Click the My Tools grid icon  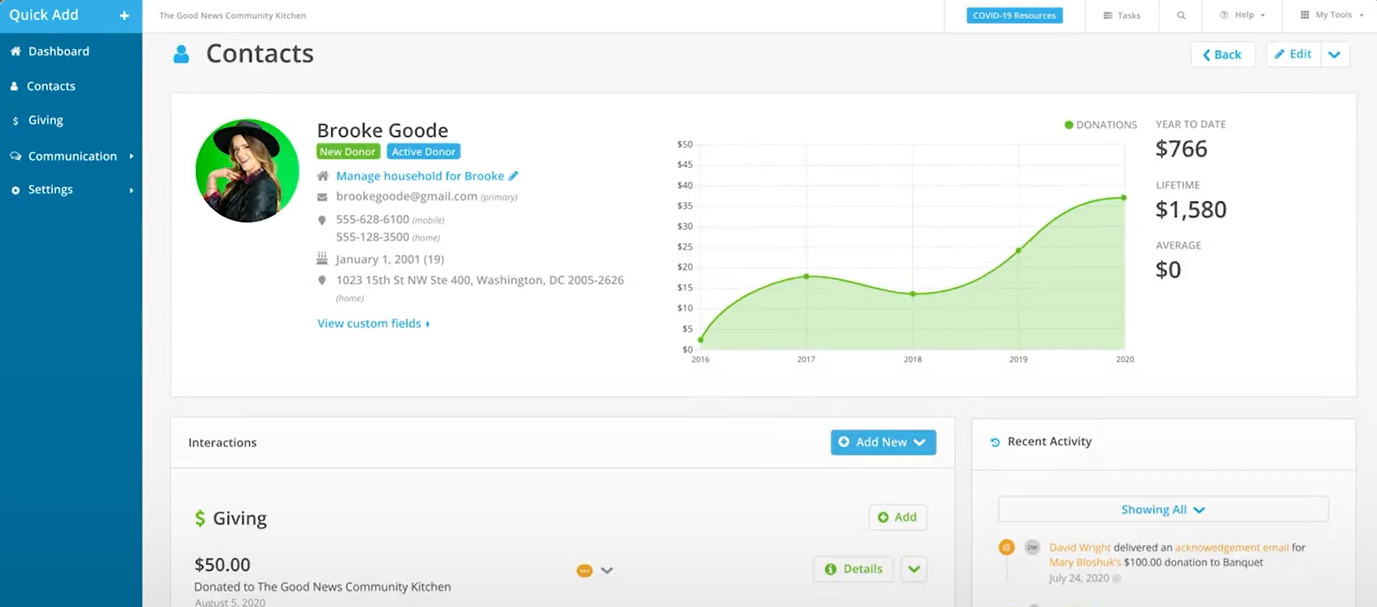(1304, 16)
